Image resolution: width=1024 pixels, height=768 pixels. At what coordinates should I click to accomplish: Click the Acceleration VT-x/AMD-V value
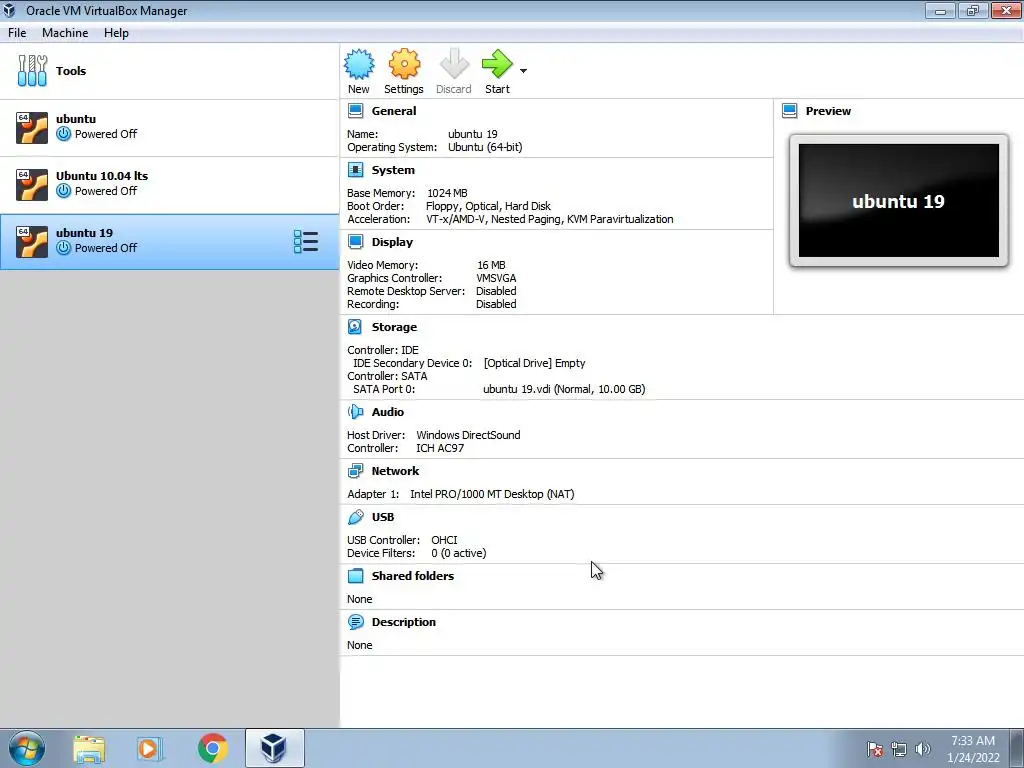[x=550, y=219]
